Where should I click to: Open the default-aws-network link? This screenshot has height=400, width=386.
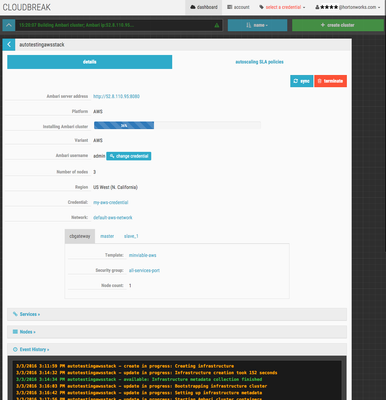[x=113, y=218]
